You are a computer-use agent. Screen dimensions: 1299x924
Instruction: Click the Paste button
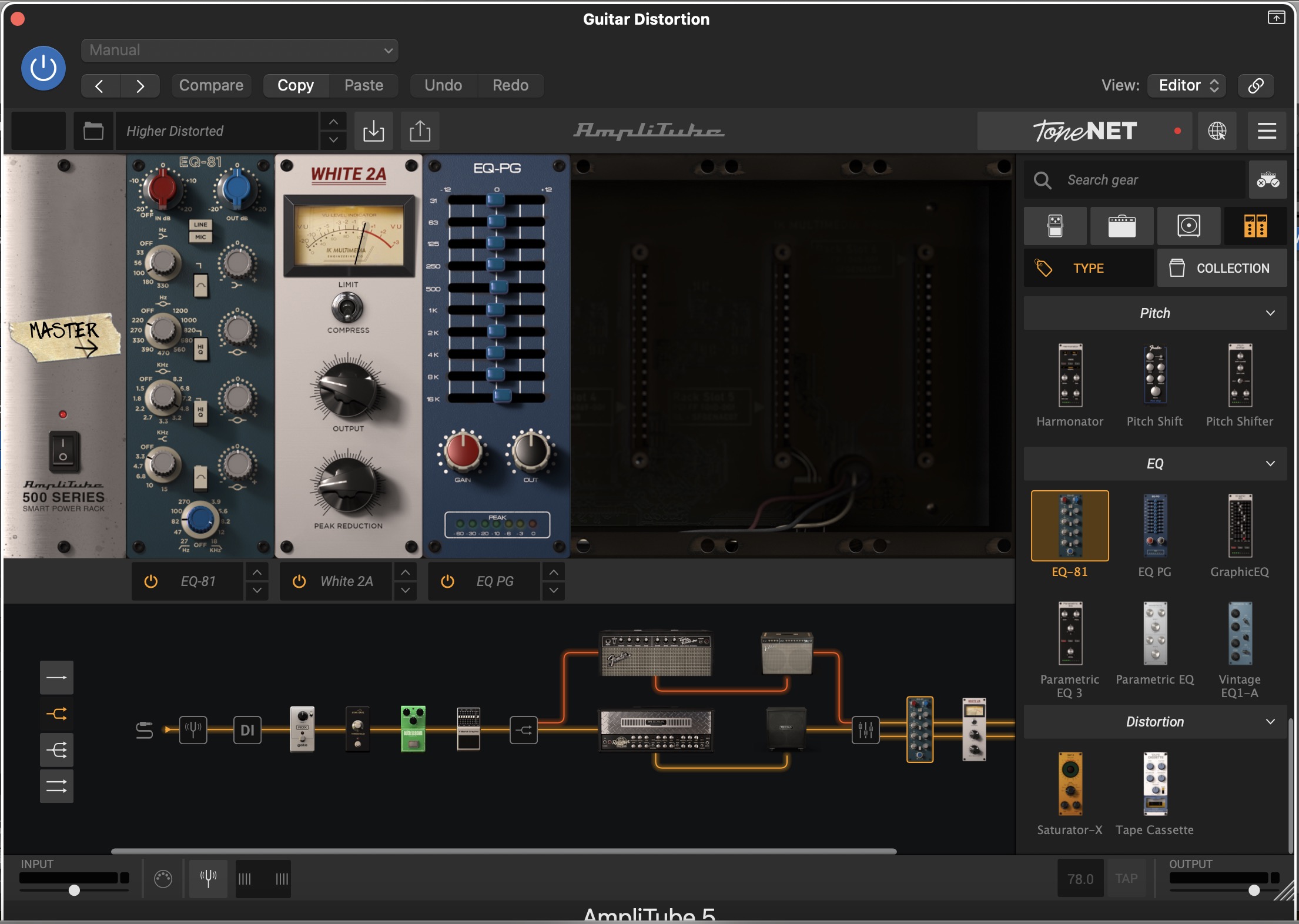click(x=364, y=86)
